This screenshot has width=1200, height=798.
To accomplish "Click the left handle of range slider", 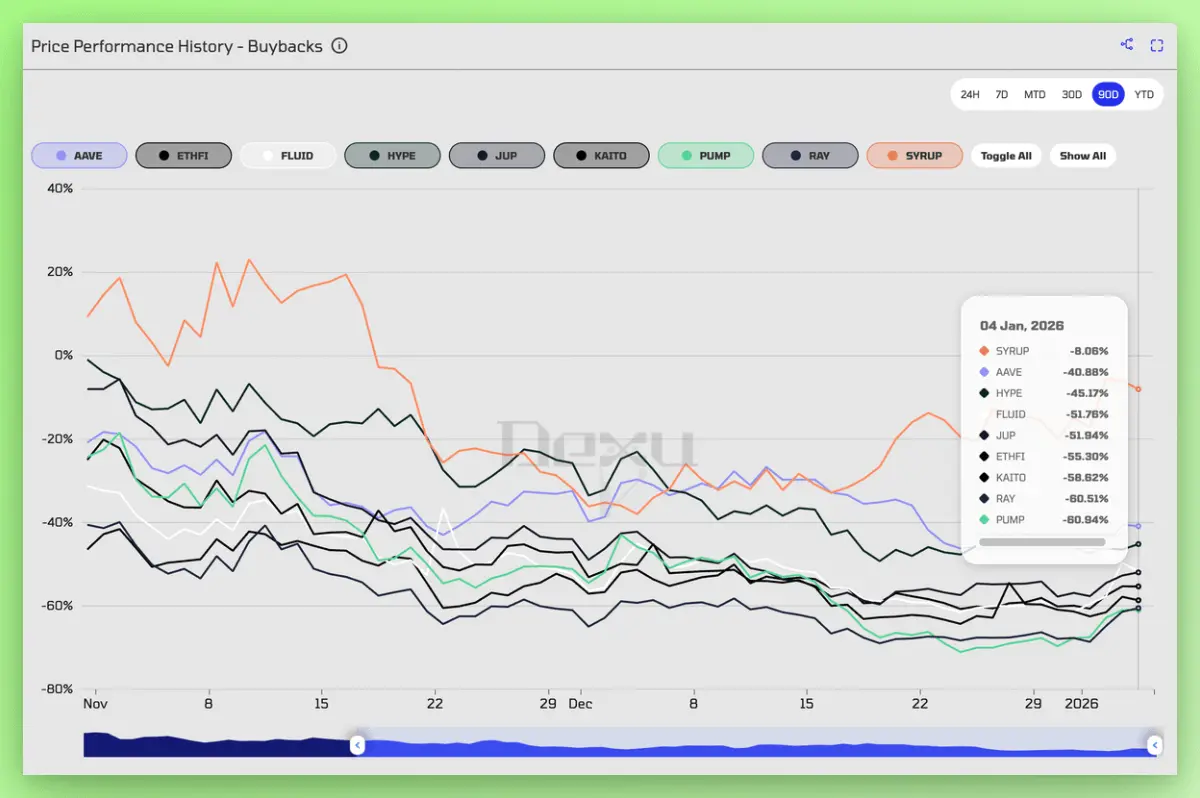I will [357, 744].
